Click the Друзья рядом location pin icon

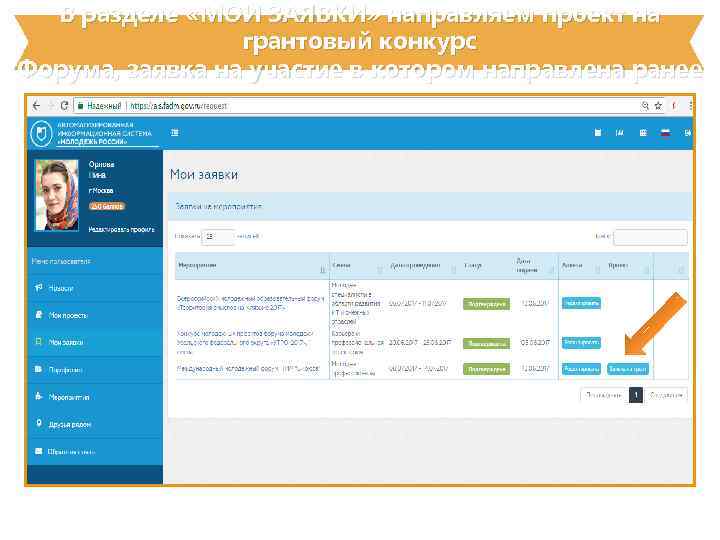[x=39, y=423]
